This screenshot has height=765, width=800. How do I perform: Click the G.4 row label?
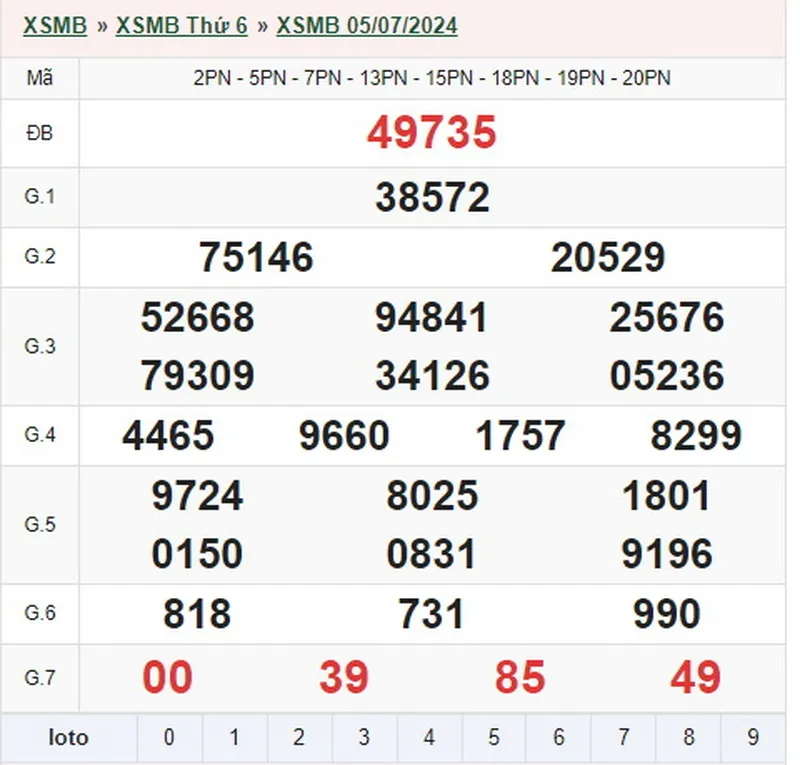point(40,435)
